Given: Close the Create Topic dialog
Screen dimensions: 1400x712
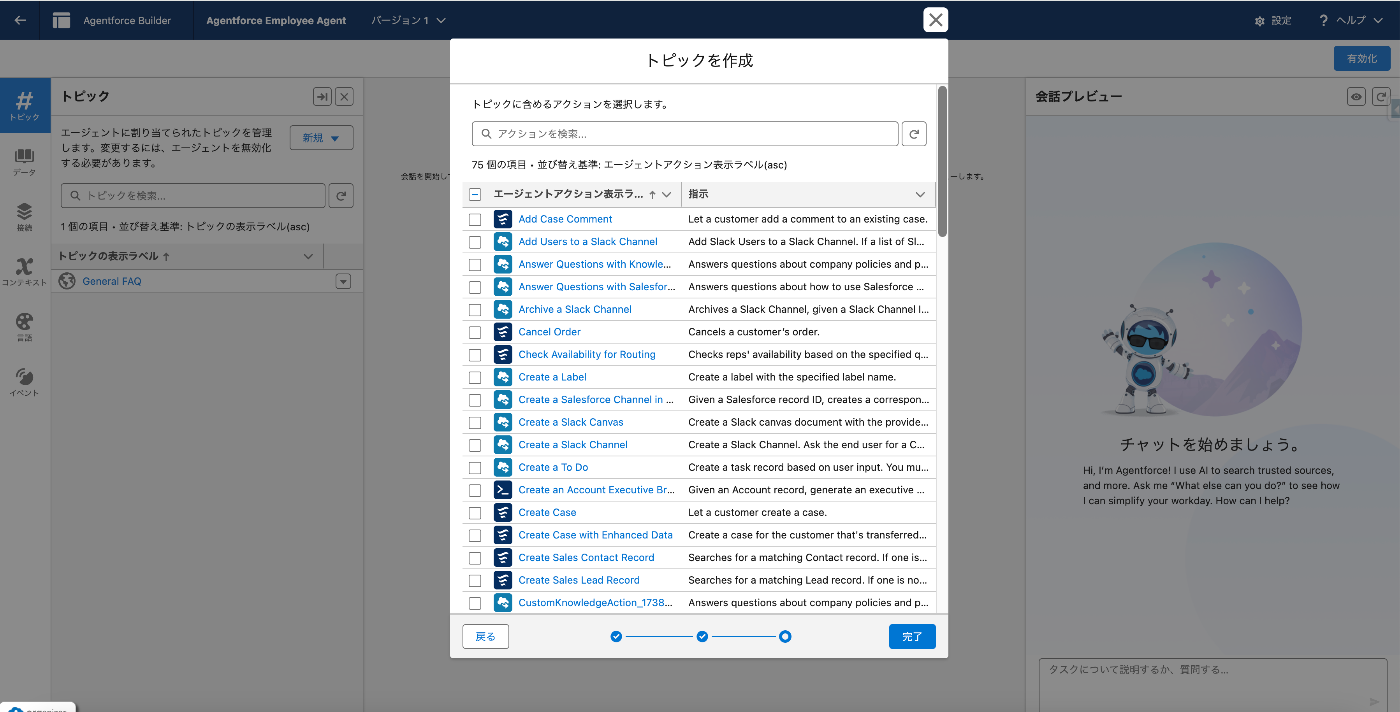Looking at the screenshot, I should (935, 20).
